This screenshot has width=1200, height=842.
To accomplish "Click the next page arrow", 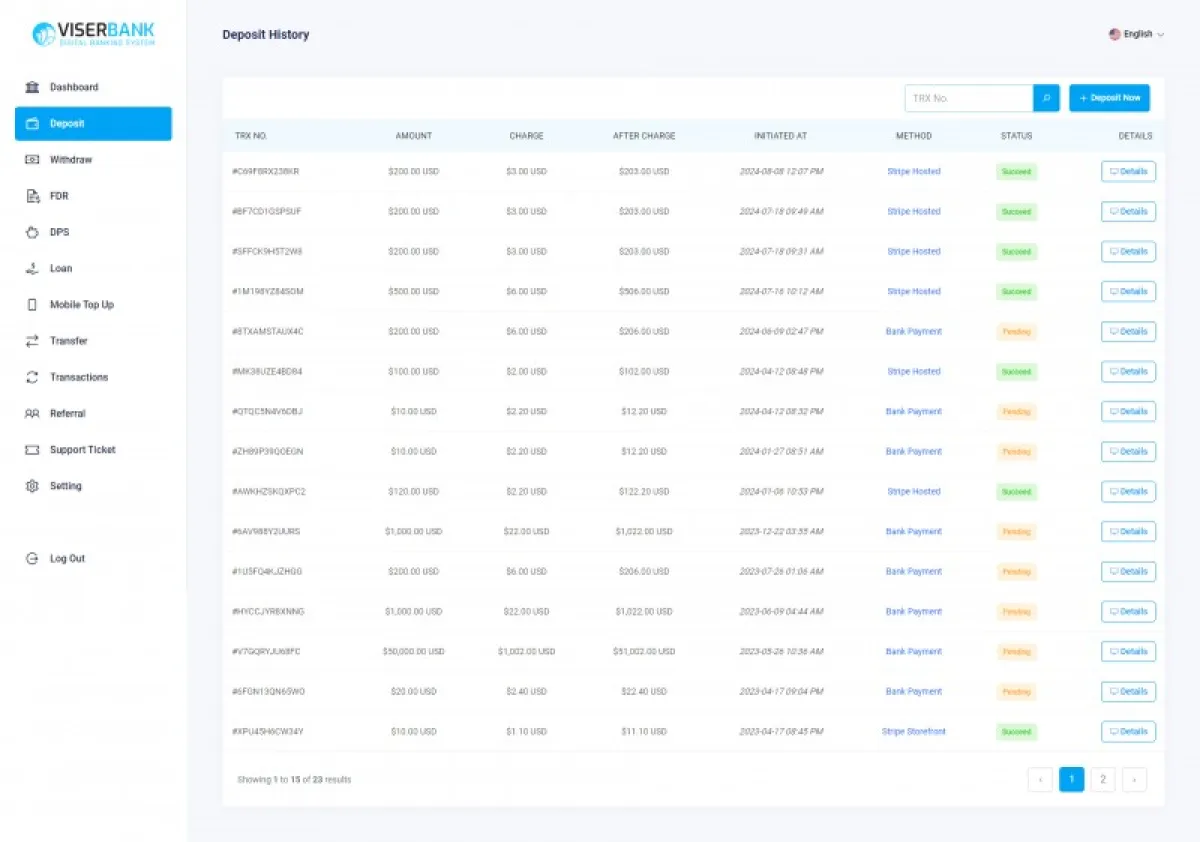I will tap(1134, 779).
